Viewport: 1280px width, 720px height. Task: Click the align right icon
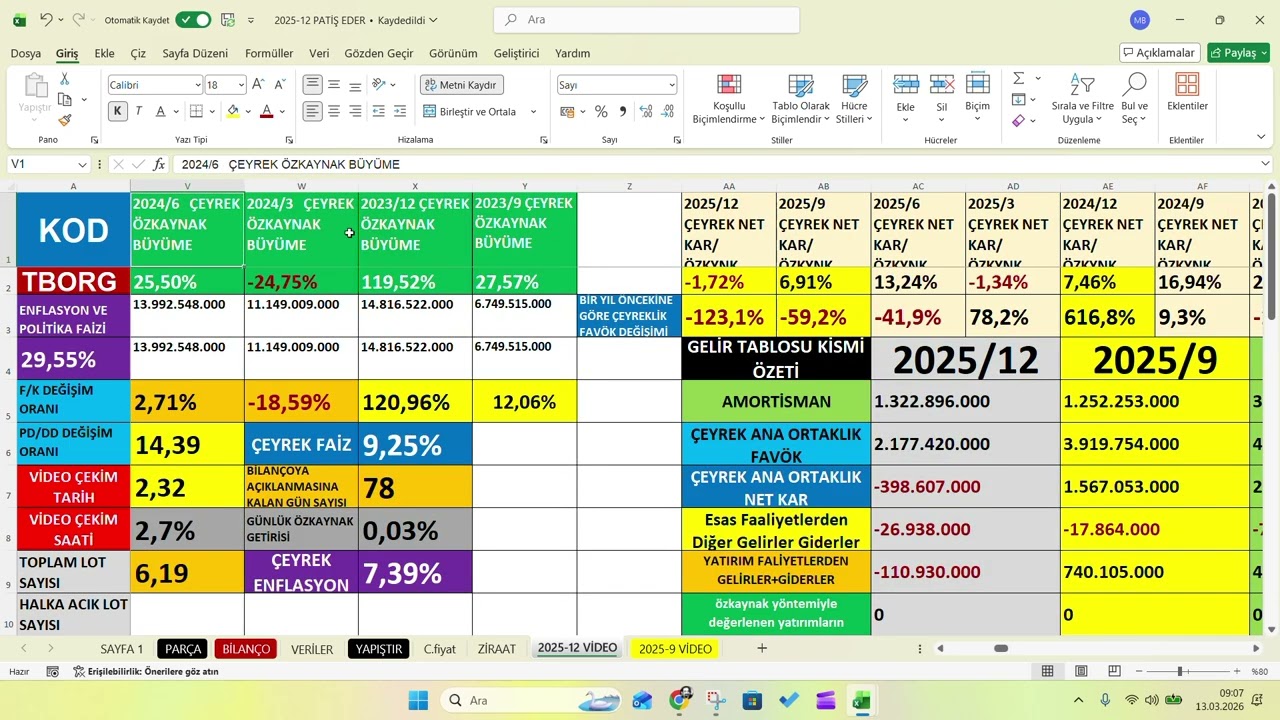click(355, 111)
